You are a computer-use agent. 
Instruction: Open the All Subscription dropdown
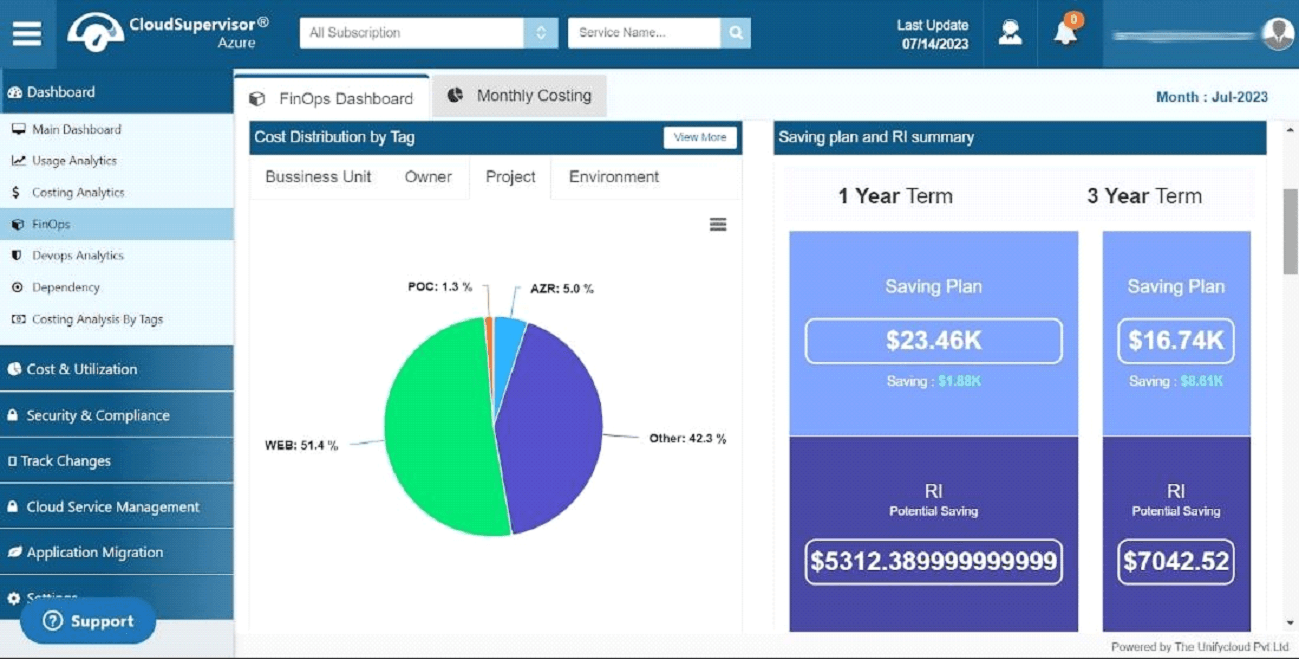click(428, 33)
